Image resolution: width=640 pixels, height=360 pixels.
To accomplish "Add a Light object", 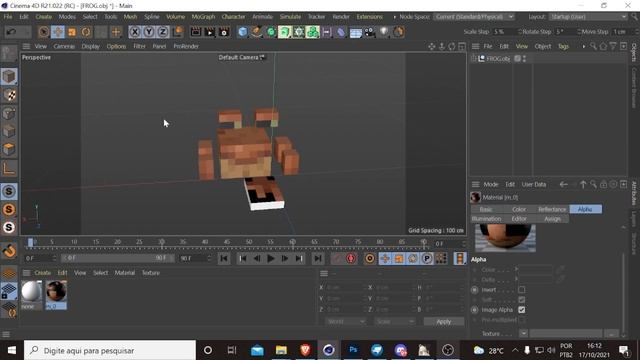I will click(384, 32).
